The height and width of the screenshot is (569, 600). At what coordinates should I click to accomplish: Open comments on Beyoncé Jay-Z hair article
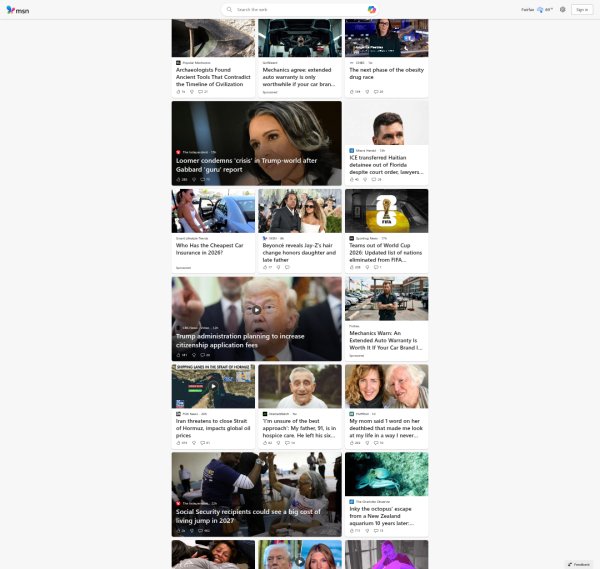pyautogui.click(x=287, y=267)
